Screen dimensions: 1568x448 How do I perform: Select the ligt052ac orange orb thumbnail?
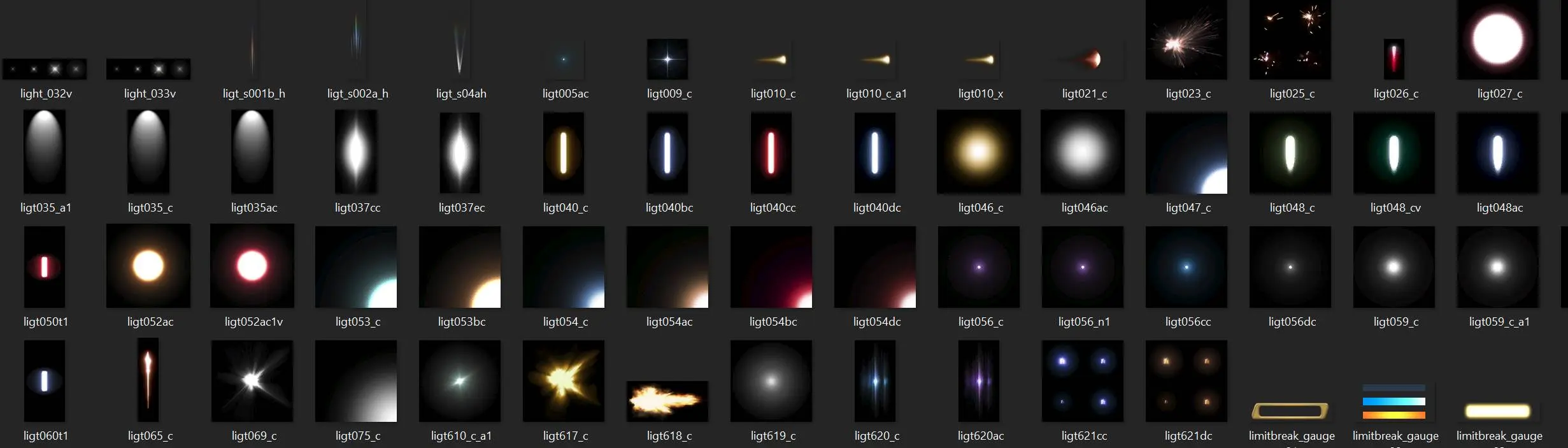148,266
